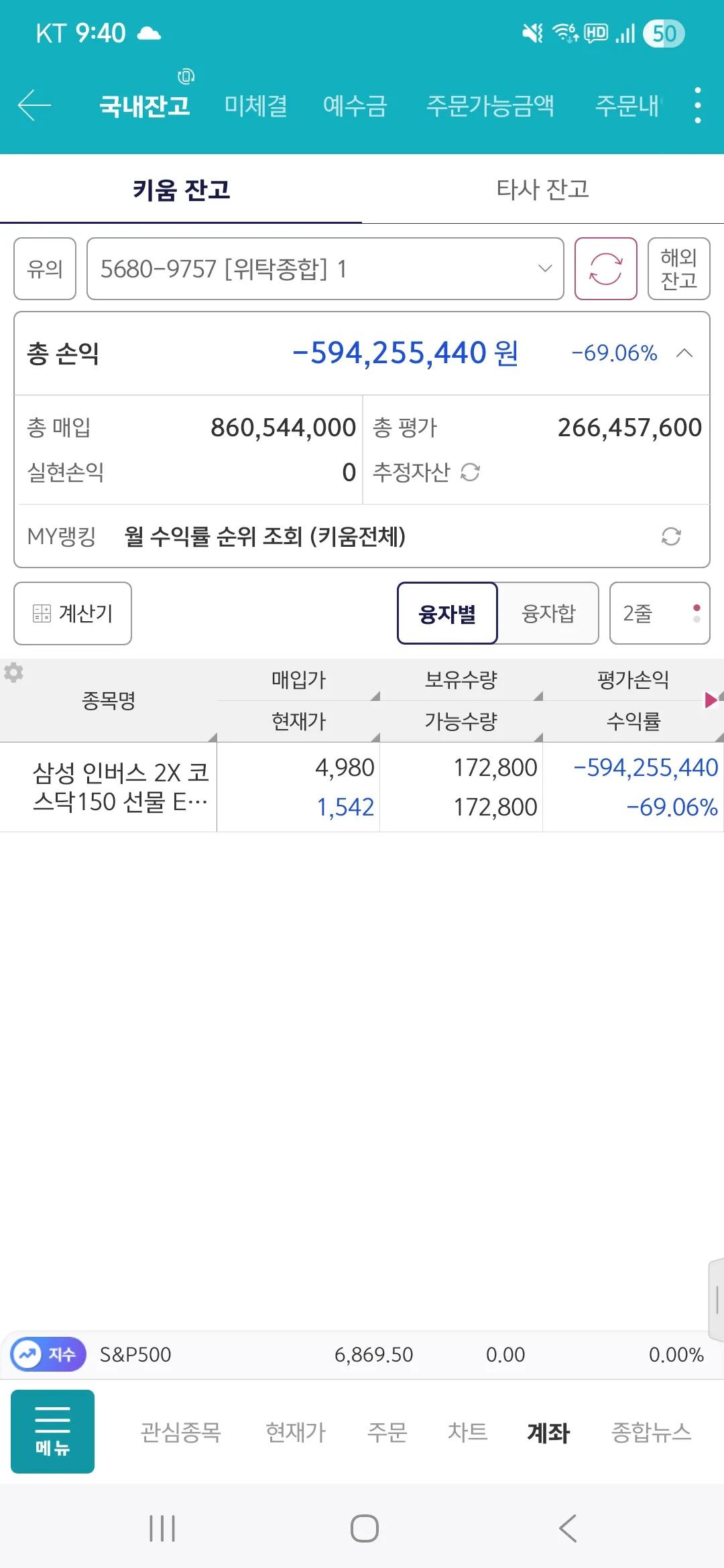Open the teal menu button
Viewport: 724px width, 1568px height.
coord(52,1432)
